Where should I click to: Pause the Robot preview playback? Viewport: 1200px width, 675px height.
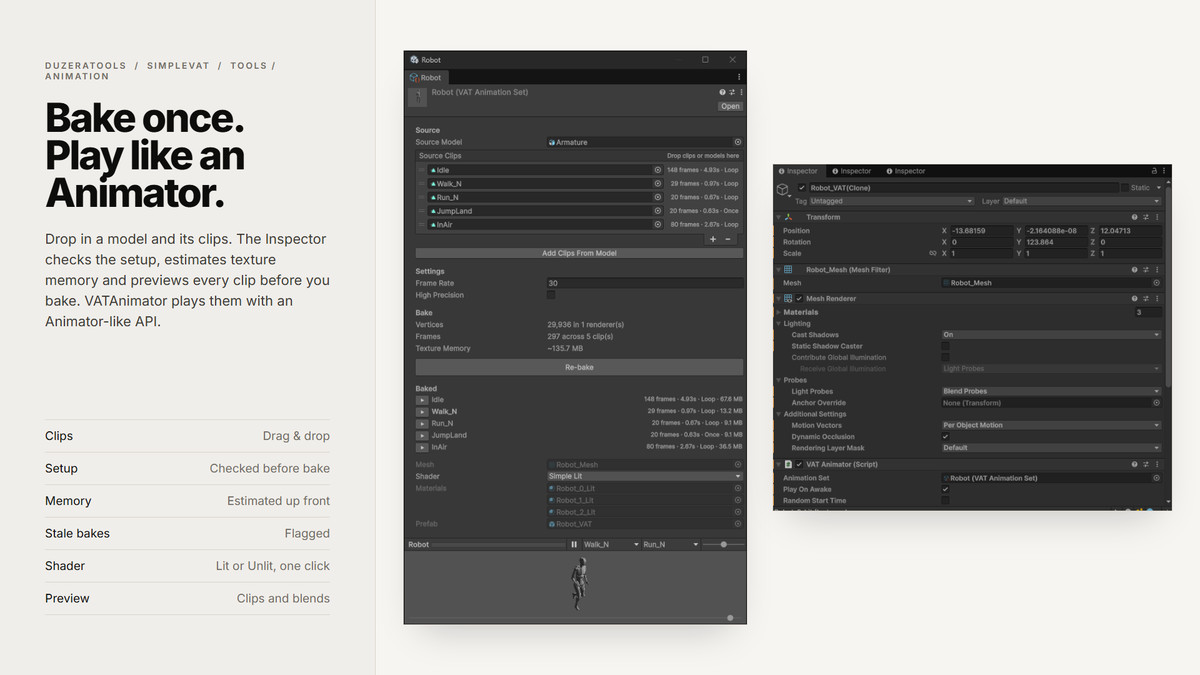tap(574, 544)
